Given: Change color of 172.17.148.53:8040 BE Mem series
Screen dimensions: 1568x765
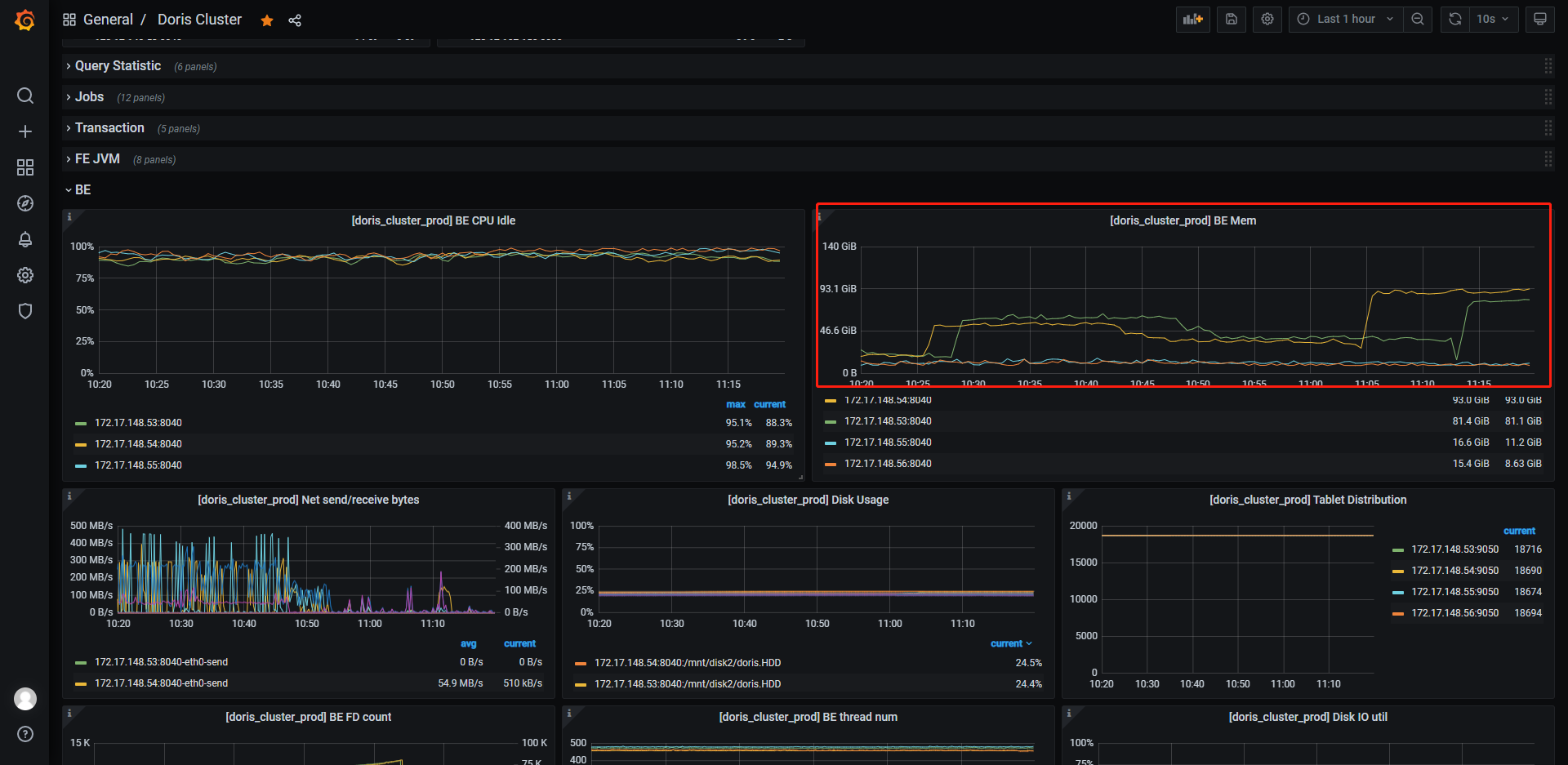Looking at the screenshot, I should click(x=831, y=422).
